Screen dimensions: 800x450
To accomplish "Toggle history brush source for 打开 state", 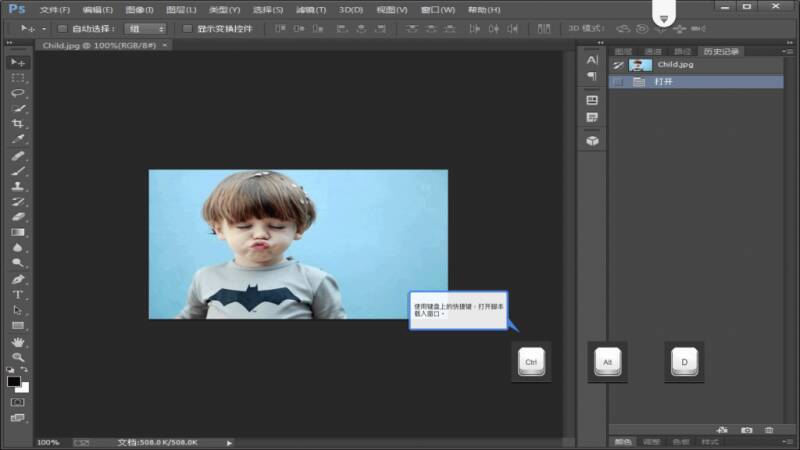I will pyautogui.click(x=618, y=82).
